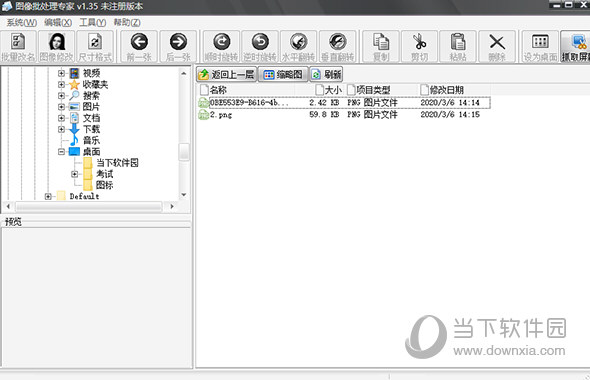Select 桌面 in the folder tree

click(91, 152)
